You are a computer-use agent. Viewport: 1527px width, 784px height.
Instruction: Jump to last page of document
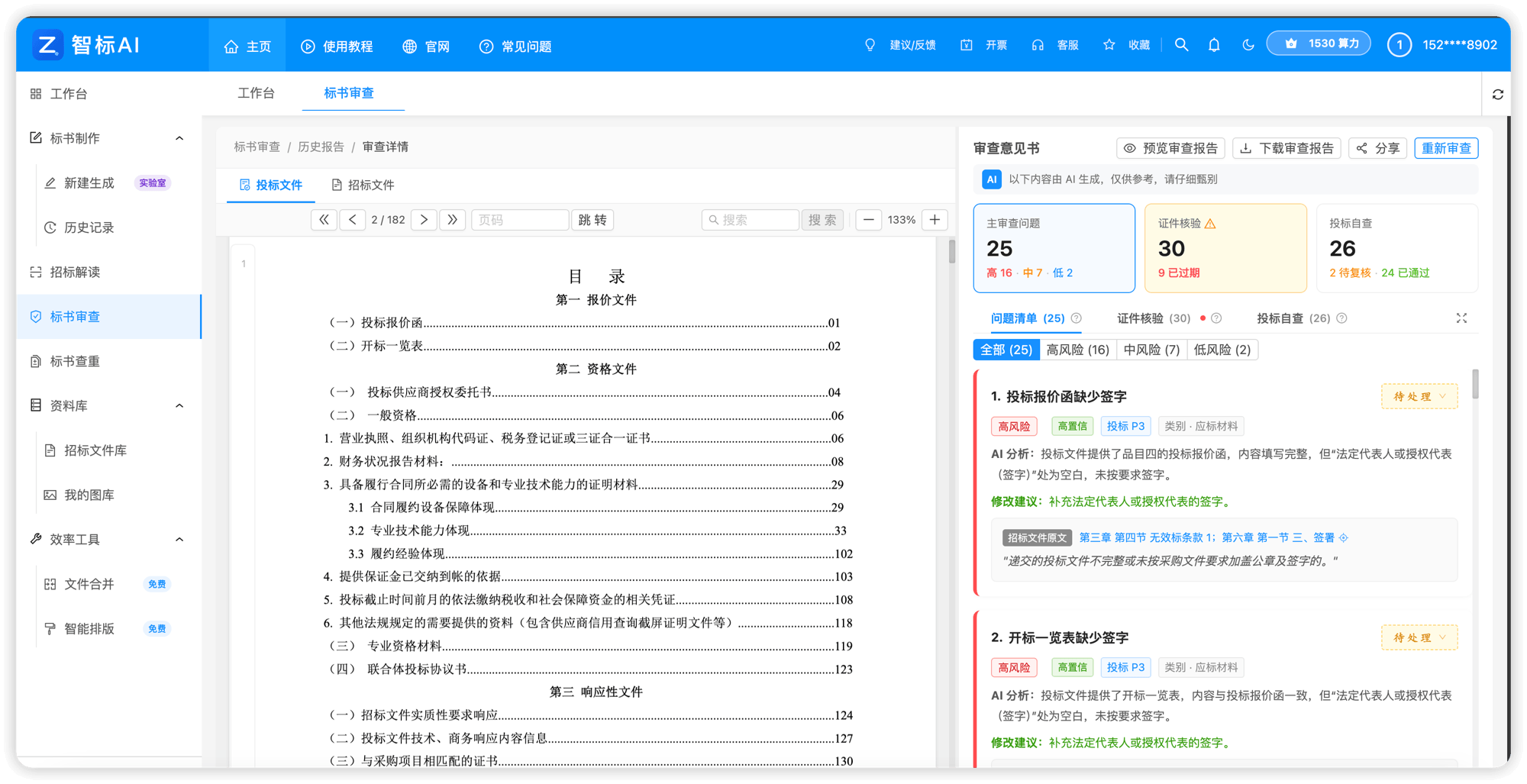click(453, 220)
